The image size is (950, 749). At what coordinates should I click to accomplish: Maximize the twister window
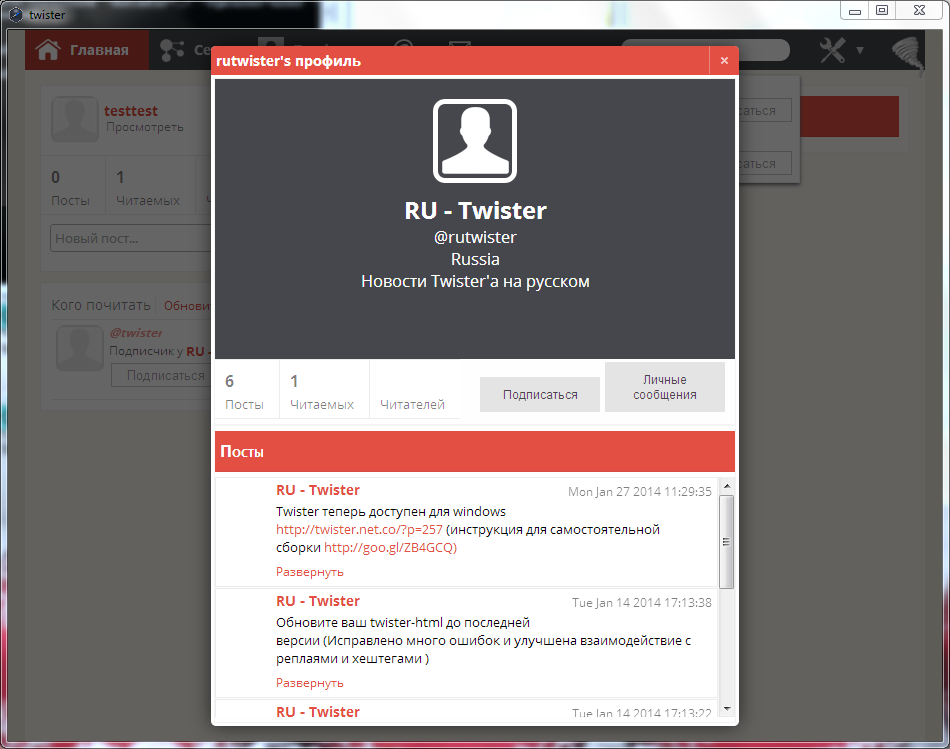coord(882,10)
